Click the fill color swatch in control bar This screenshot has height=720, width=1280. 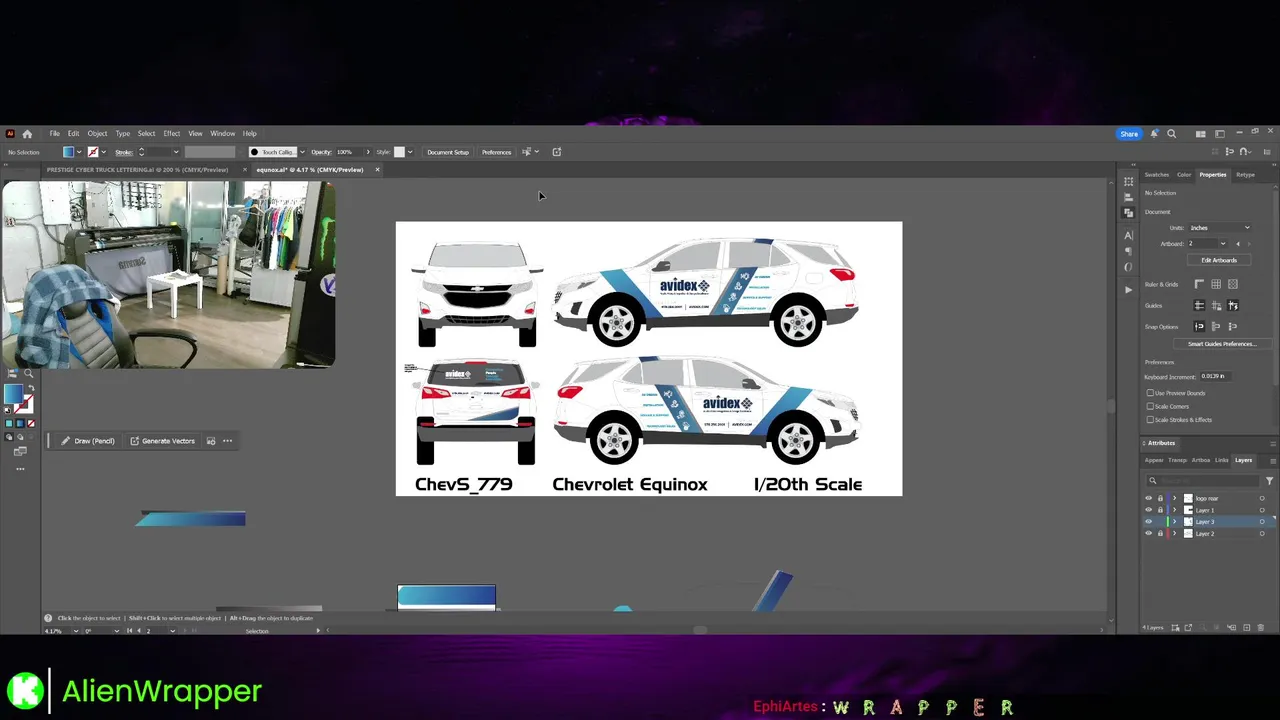click(68, 152)
